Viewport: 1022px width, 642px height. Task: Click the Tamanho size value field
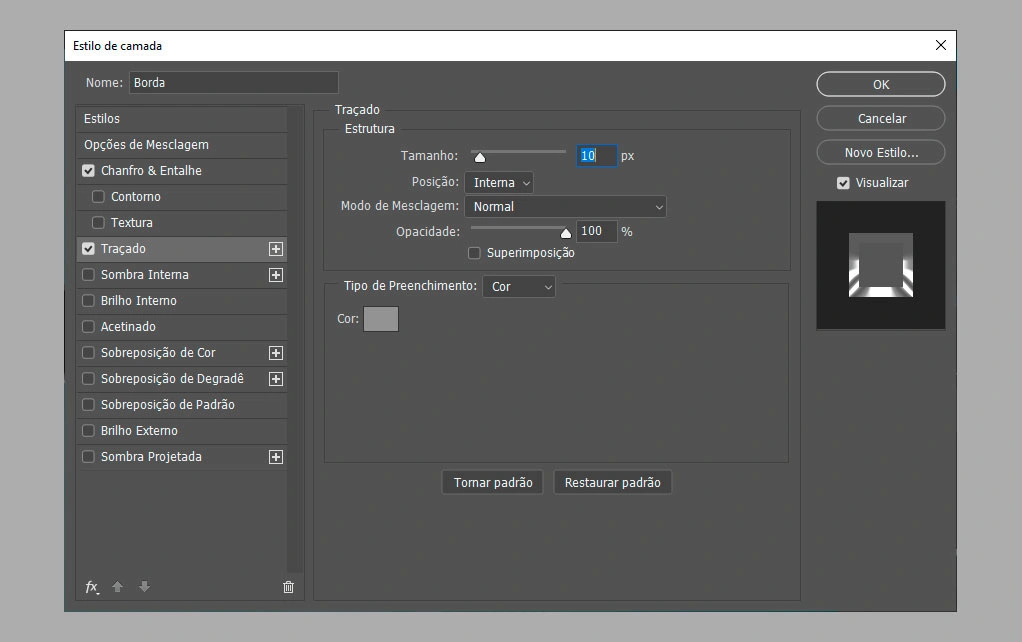pos(596,156)
